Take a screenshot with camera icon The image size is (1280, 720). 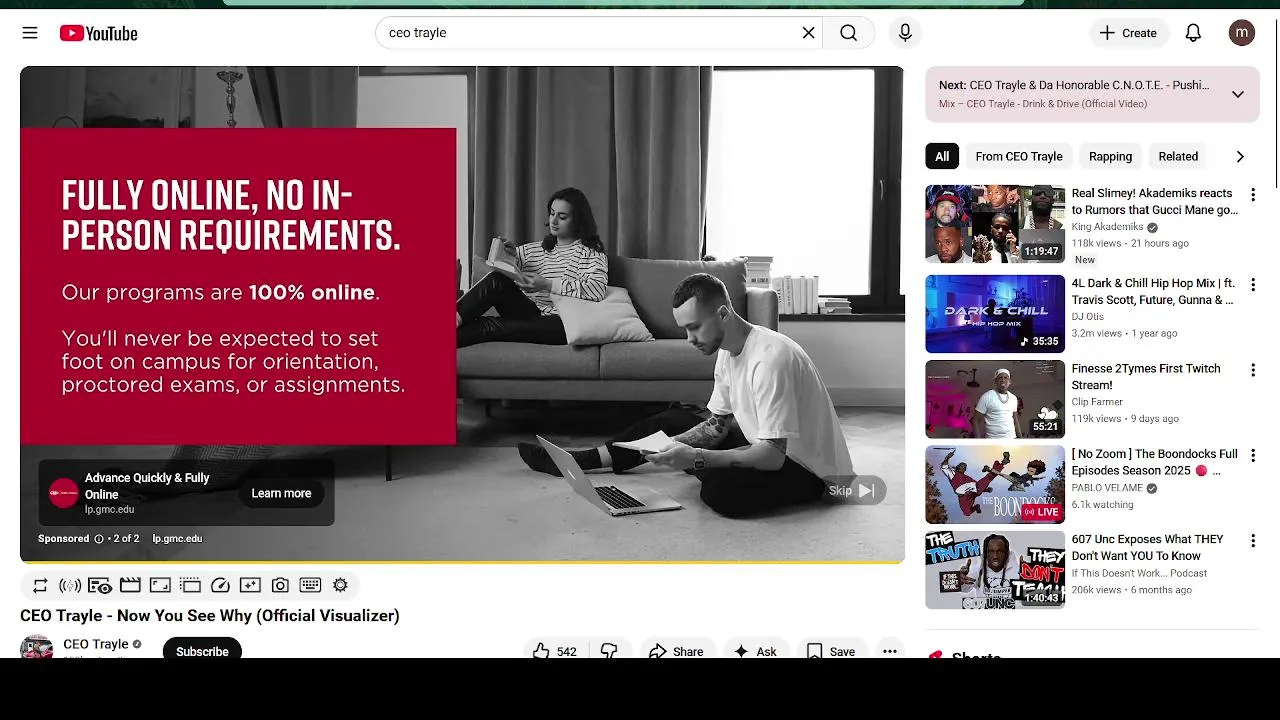coord(280,585)
